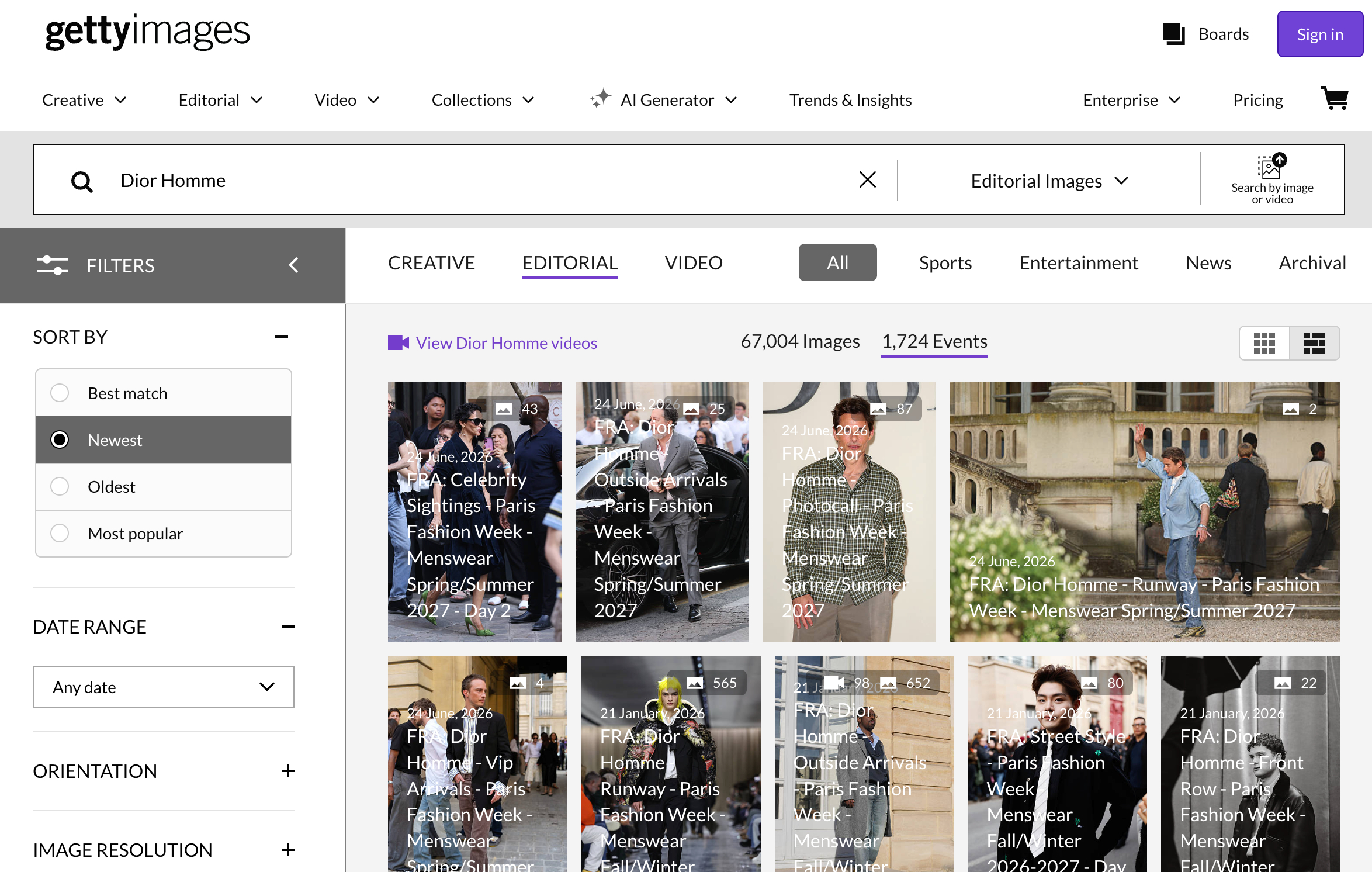Open the Editorial menu dropdown
Screen dimensions: 1372x872
pos(220,100)
